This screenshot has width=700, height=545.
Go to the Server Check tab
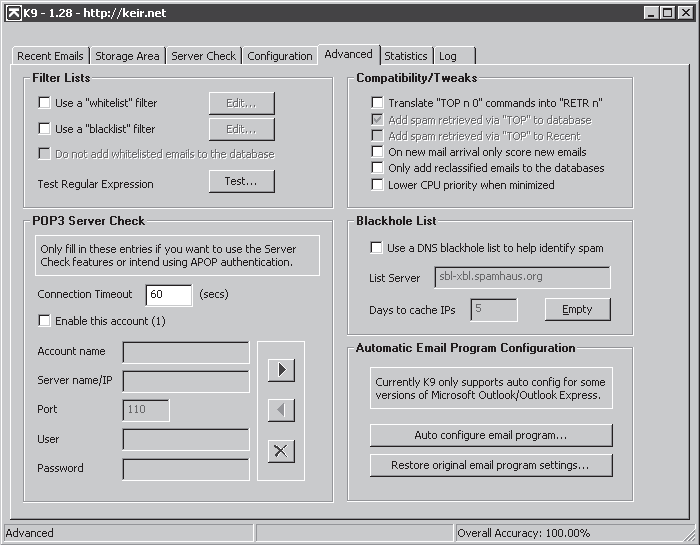click(x=204, y=56)
